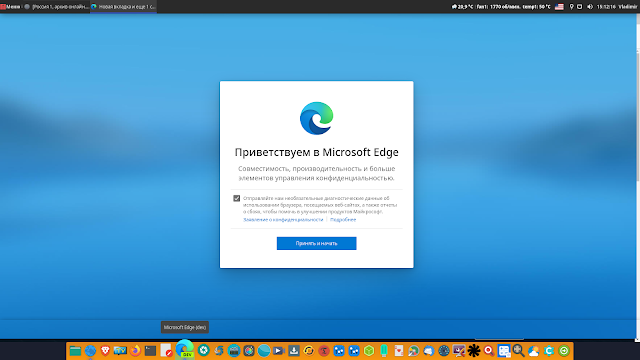Open the black asterisk icon in the dock
Screen dimensions: 640x360
[474, 351]
